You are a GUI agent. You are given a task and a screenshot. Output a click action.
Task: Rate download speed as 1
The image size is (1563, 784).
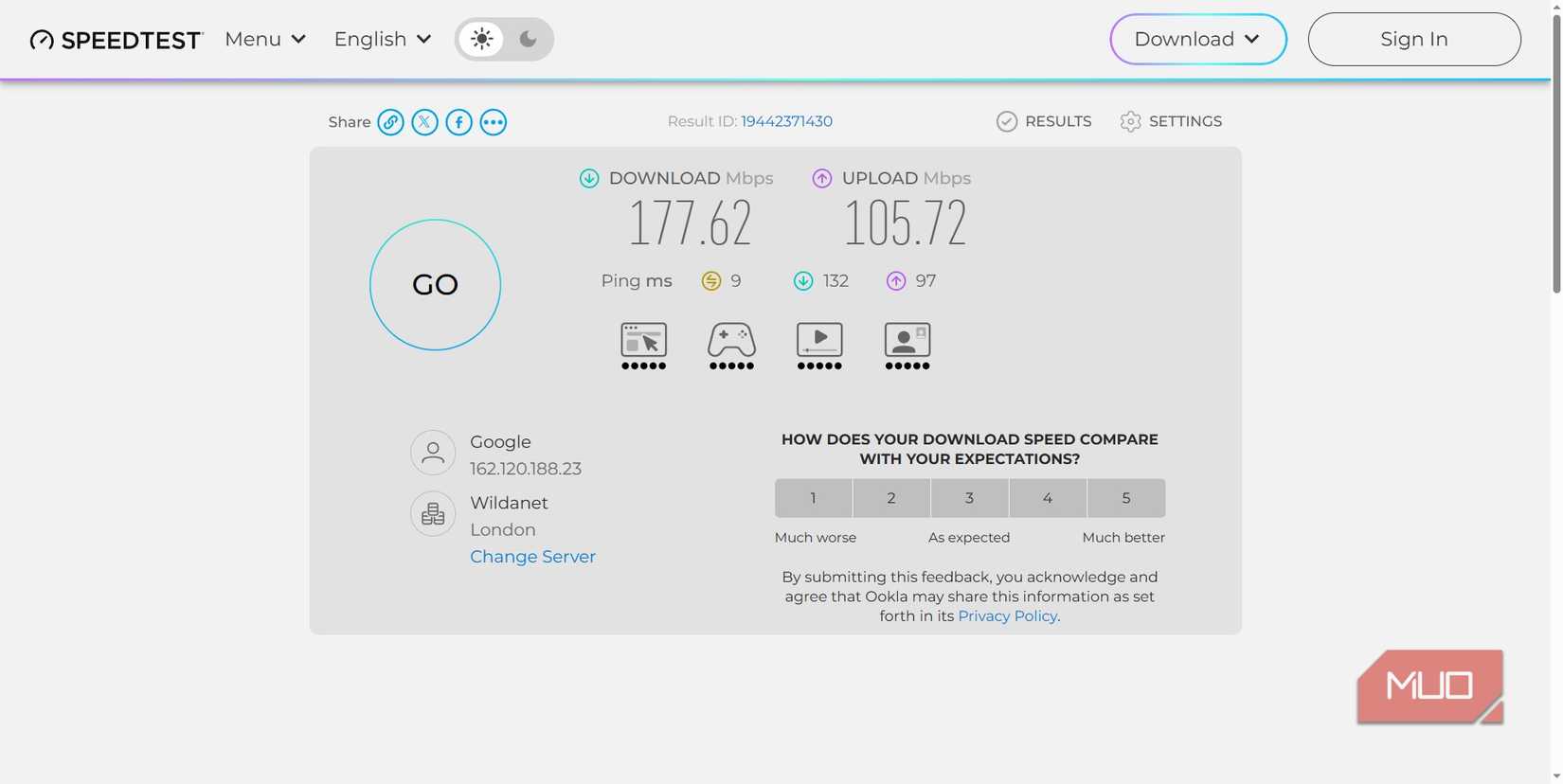(x=813, y=498)
